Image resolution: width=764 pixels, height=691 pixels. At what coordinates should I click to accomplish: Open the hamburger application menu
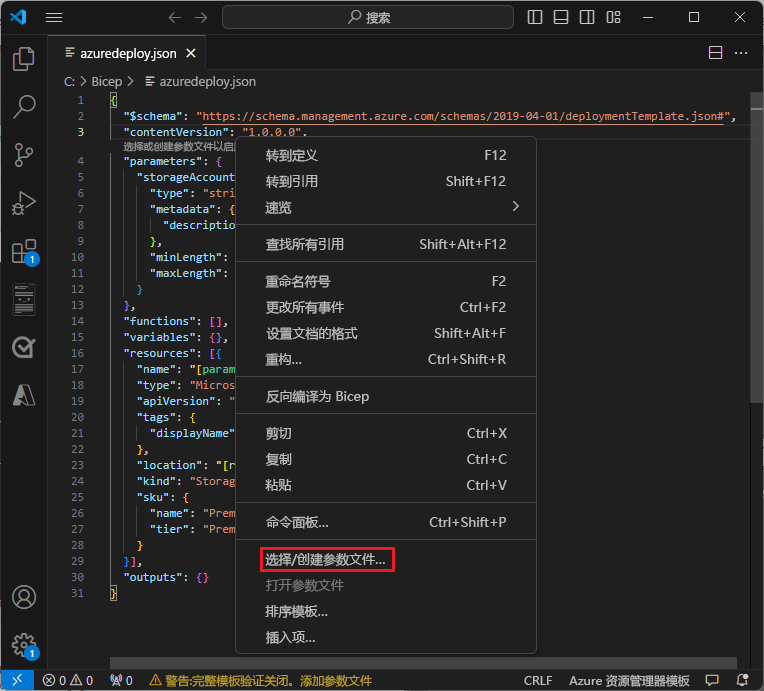pos(54,18)
